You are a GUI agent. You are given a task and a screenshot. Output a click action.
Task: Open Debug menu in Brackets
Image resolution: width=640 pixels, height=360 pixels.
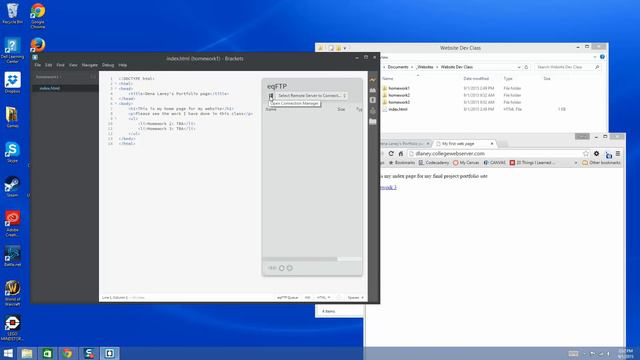pos(108,65)
